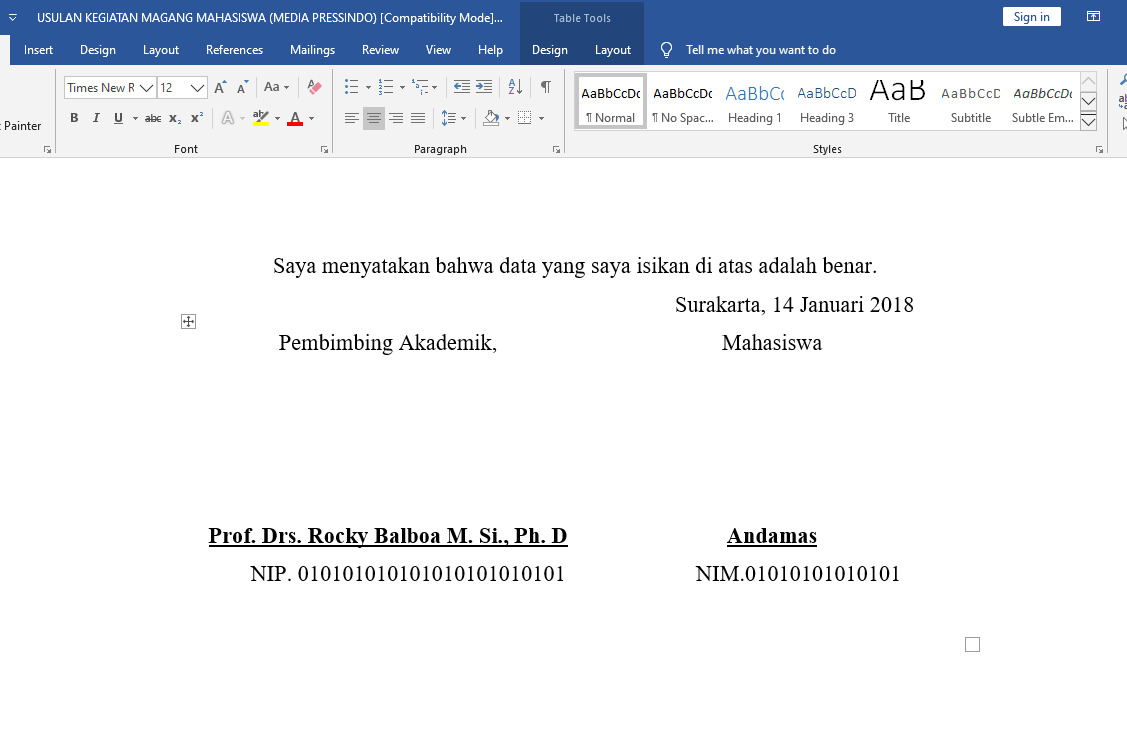This screenshot has width=1127, height=740.
Task: Click Sign in button
Action: [x=1031, y=17]
